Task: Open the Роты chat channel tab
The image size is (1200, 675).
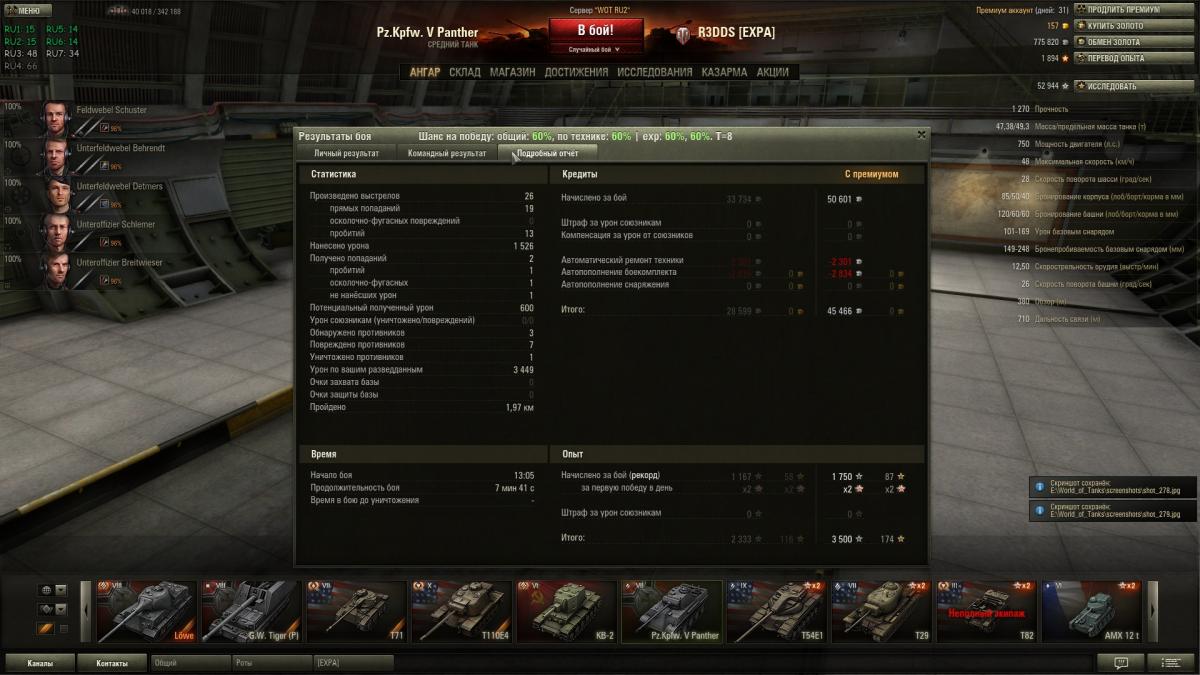Action: [x=272, y=663]
